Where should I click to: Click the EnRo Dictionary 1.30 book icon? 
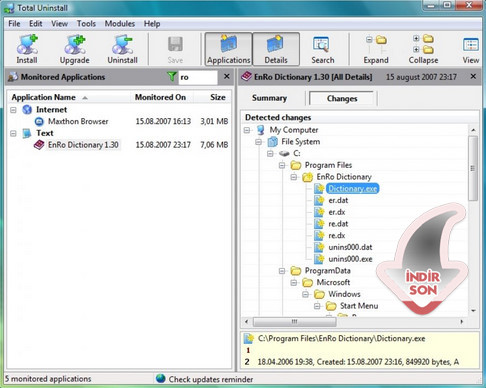39,145
